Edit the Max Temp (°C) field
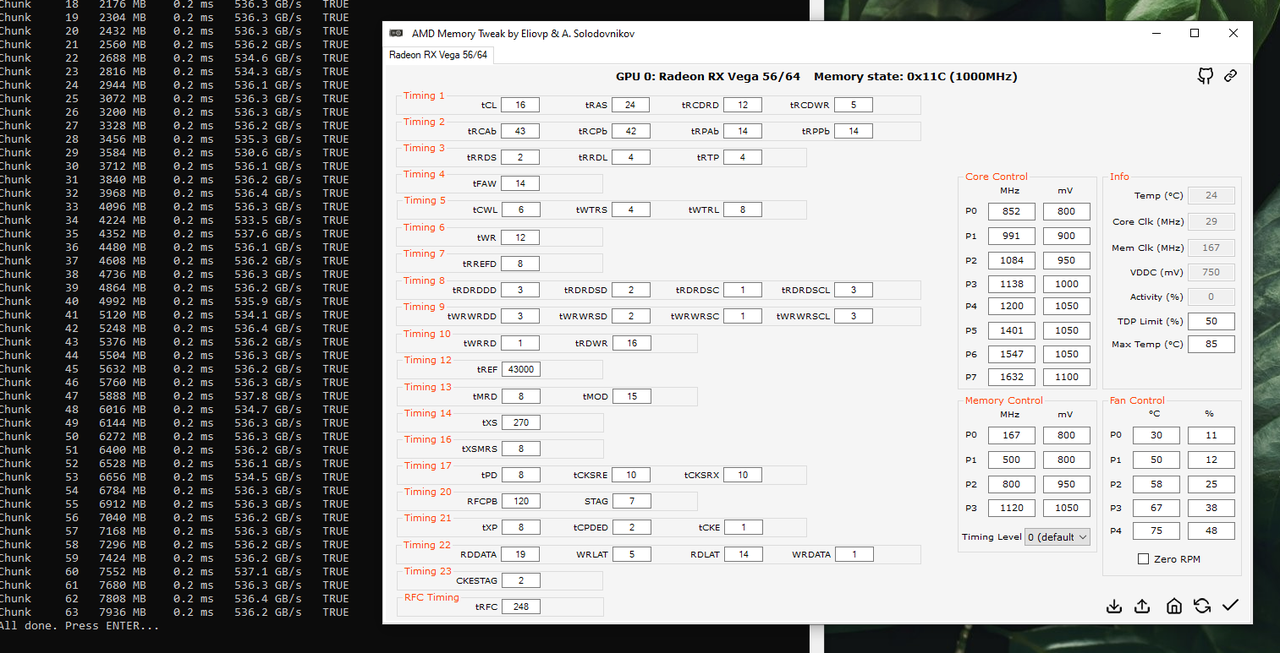Image resolution: width=1280 pixels, height=653 pixels. pyautogui.click(x=1211, y=344)
